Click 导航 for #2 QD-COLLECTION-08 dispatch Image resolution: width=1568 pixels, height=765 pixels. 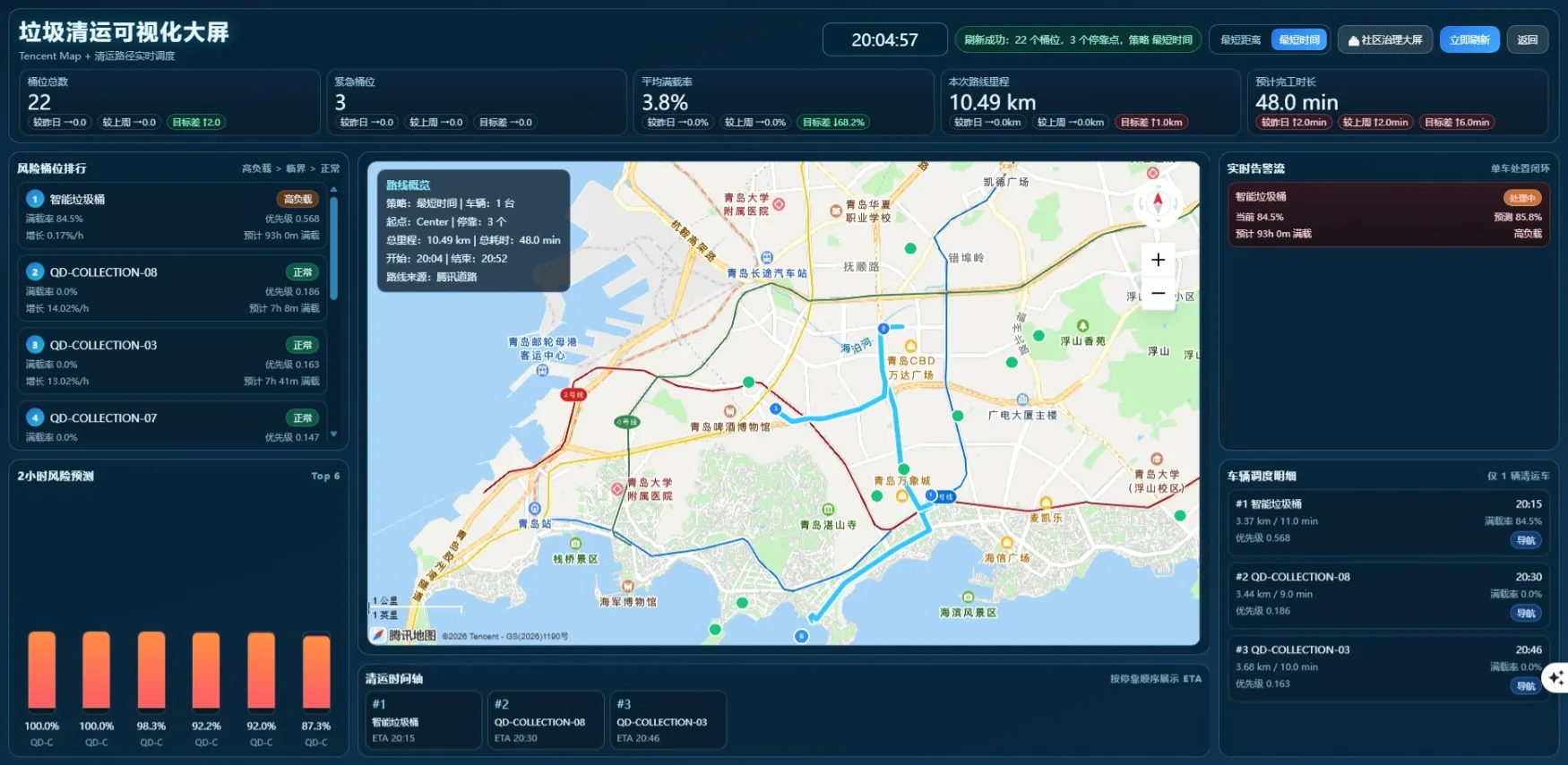tap(1526, 614)
